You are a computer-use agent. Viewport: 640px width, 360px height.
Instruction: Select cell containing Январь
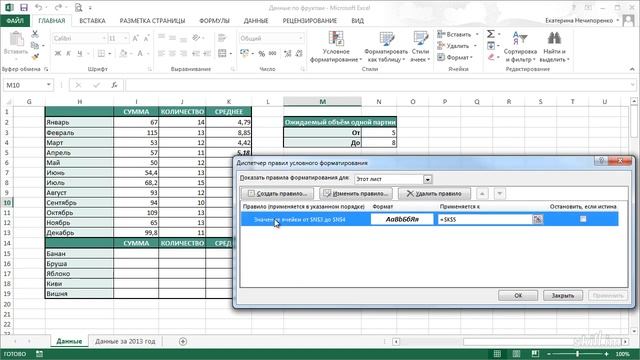pos(79,122)
